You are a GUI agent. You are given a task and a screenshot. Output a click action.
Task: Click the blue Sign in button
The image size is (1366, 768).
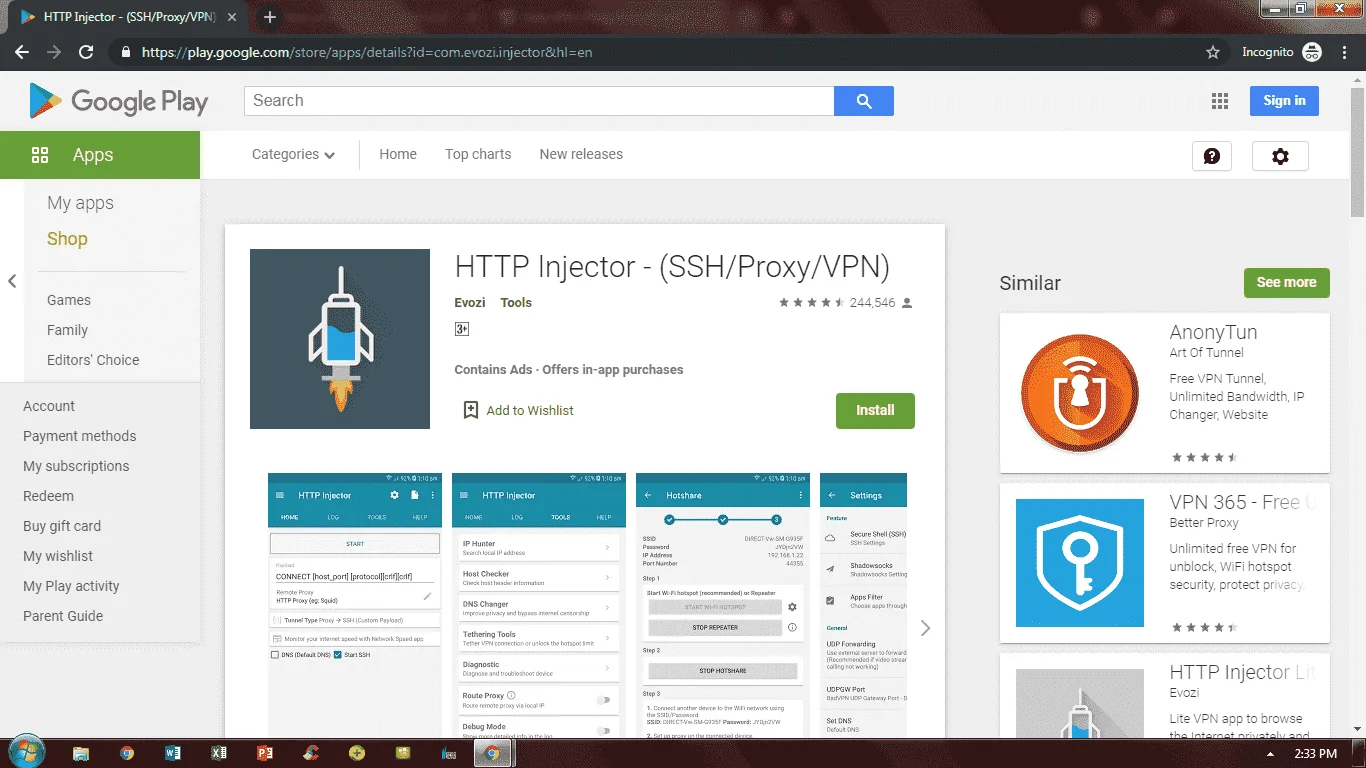[x=1284, y=101]
